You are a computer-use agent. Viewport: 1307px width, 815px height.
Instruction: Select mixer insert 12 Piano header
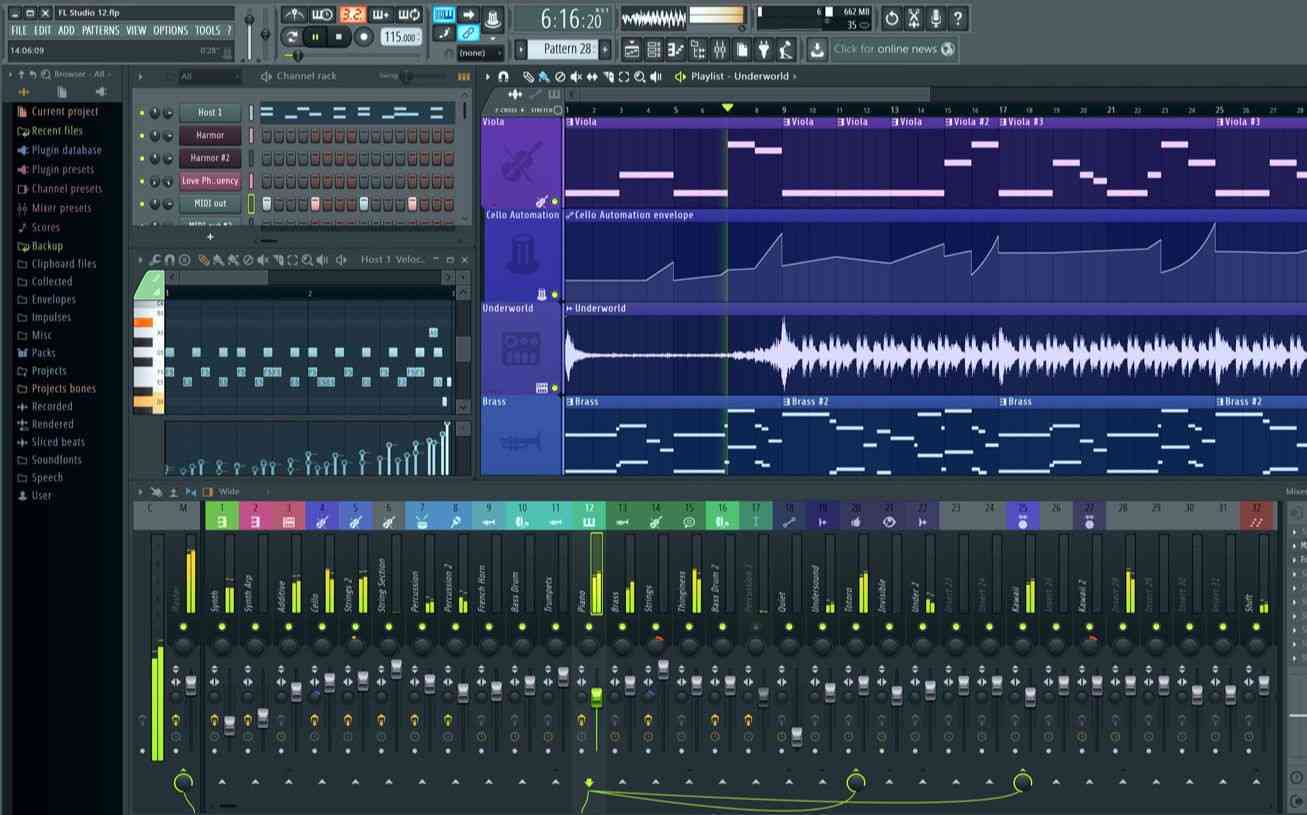[x=589, y=515]
